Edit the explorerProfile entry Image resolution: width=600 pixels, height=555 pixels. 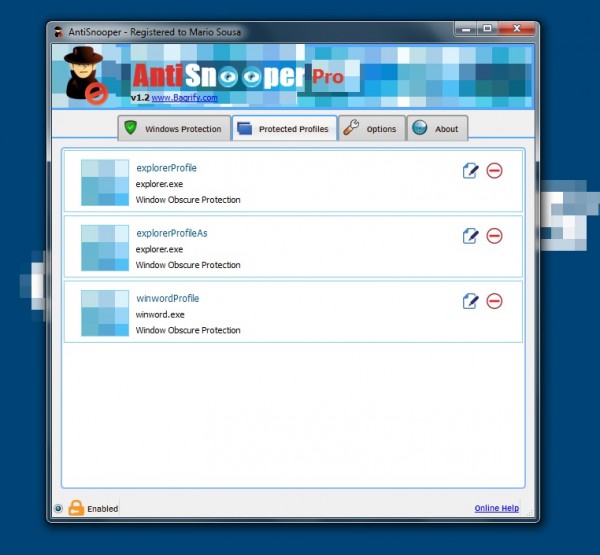pyautogui.click(x=470, y=171)
